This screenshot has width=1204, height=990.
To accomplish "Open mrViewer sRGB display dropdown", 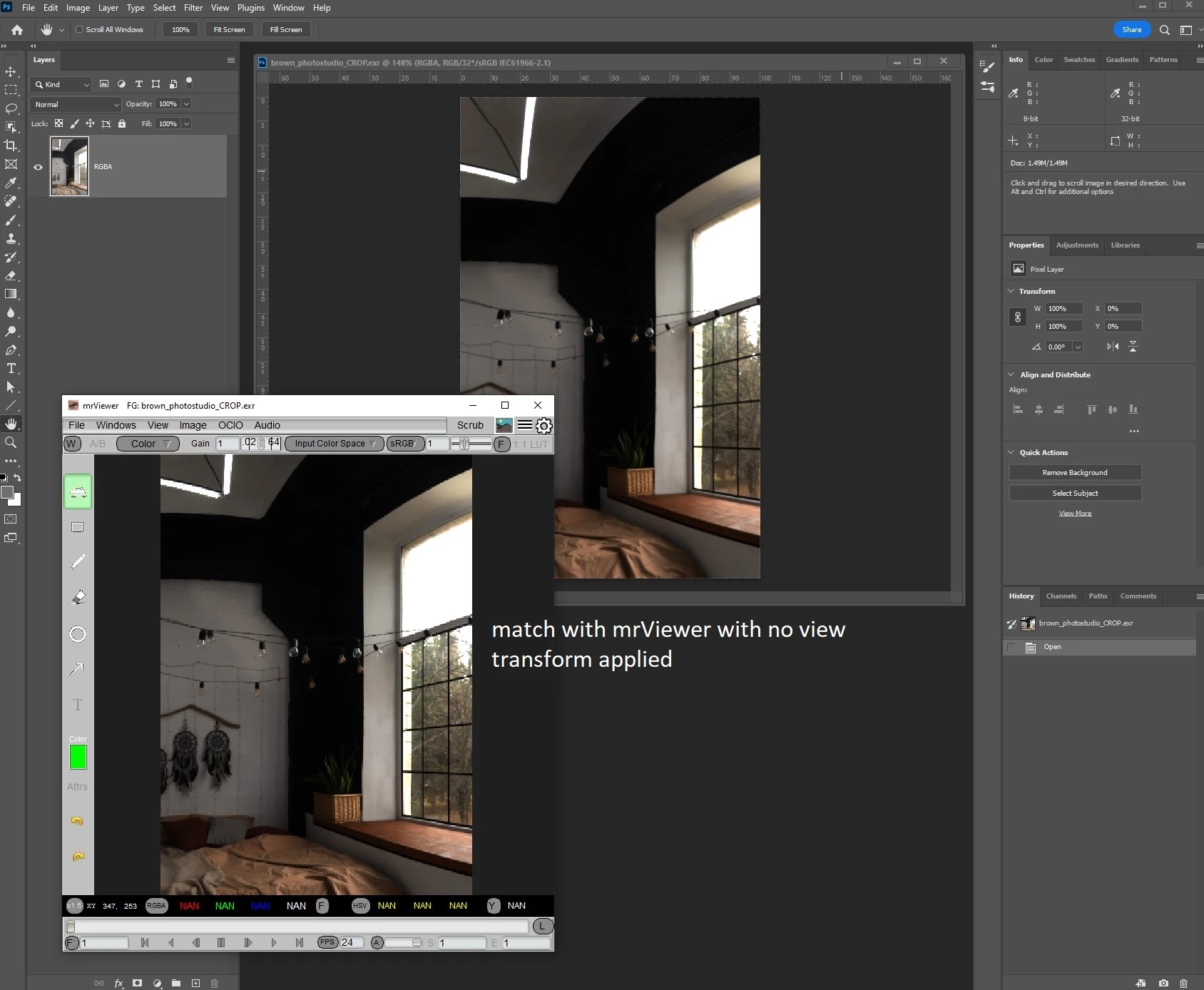I will [404, 444].
